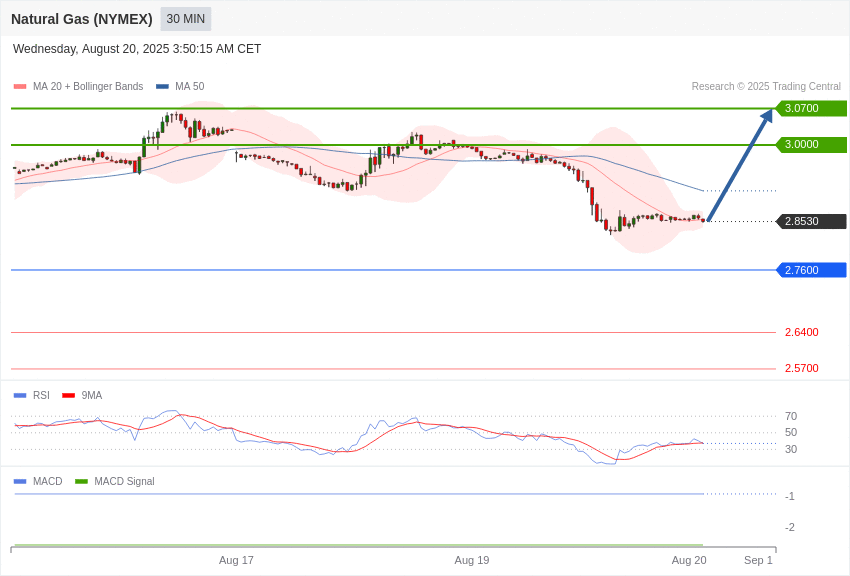Click the MA 20 + Bollinger Bands legend label
850x576 pixels.
88,87
